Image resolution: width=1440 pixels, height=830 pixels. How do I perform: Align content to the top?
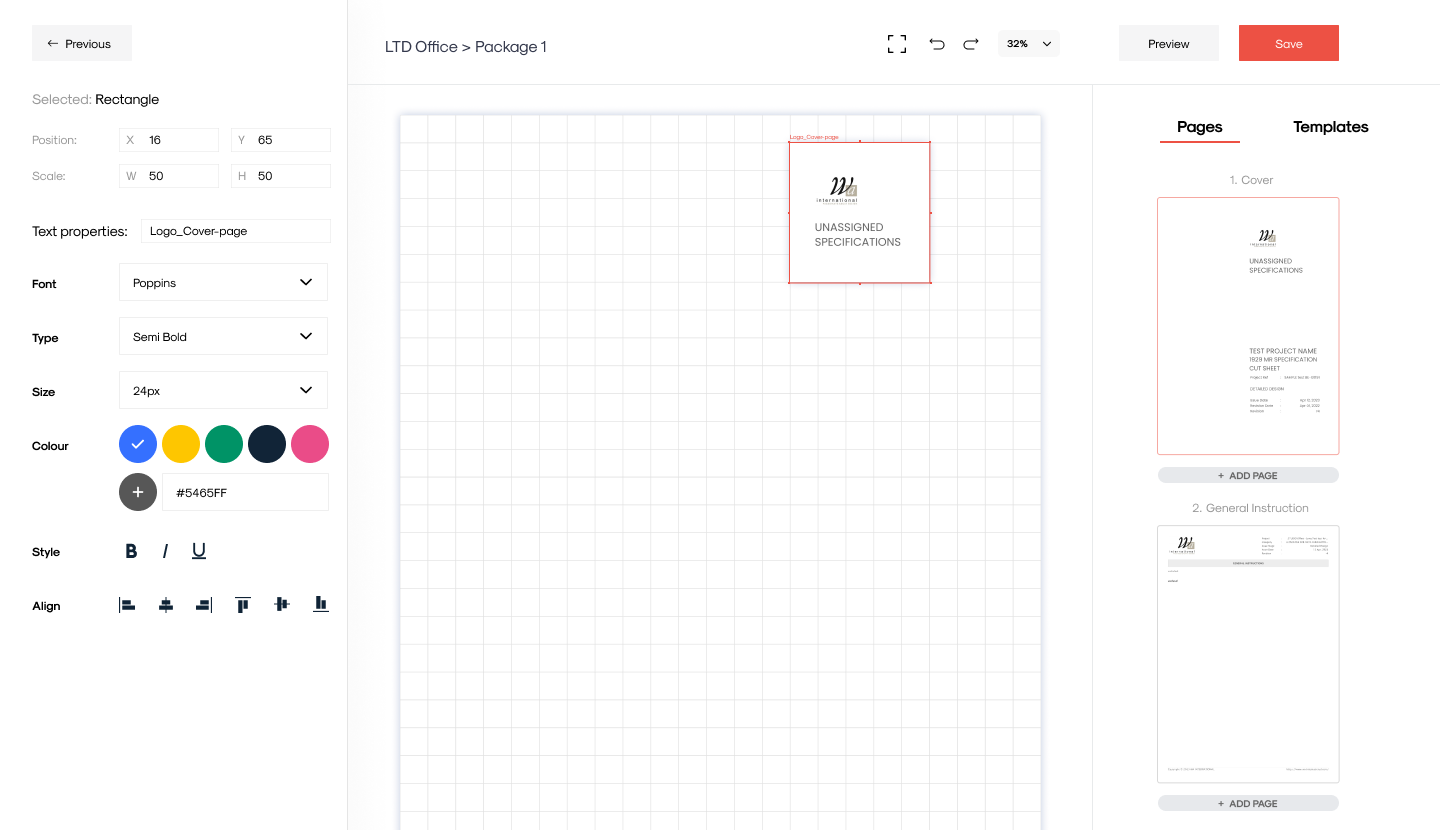pyautogui.click(x=242, y=604)
